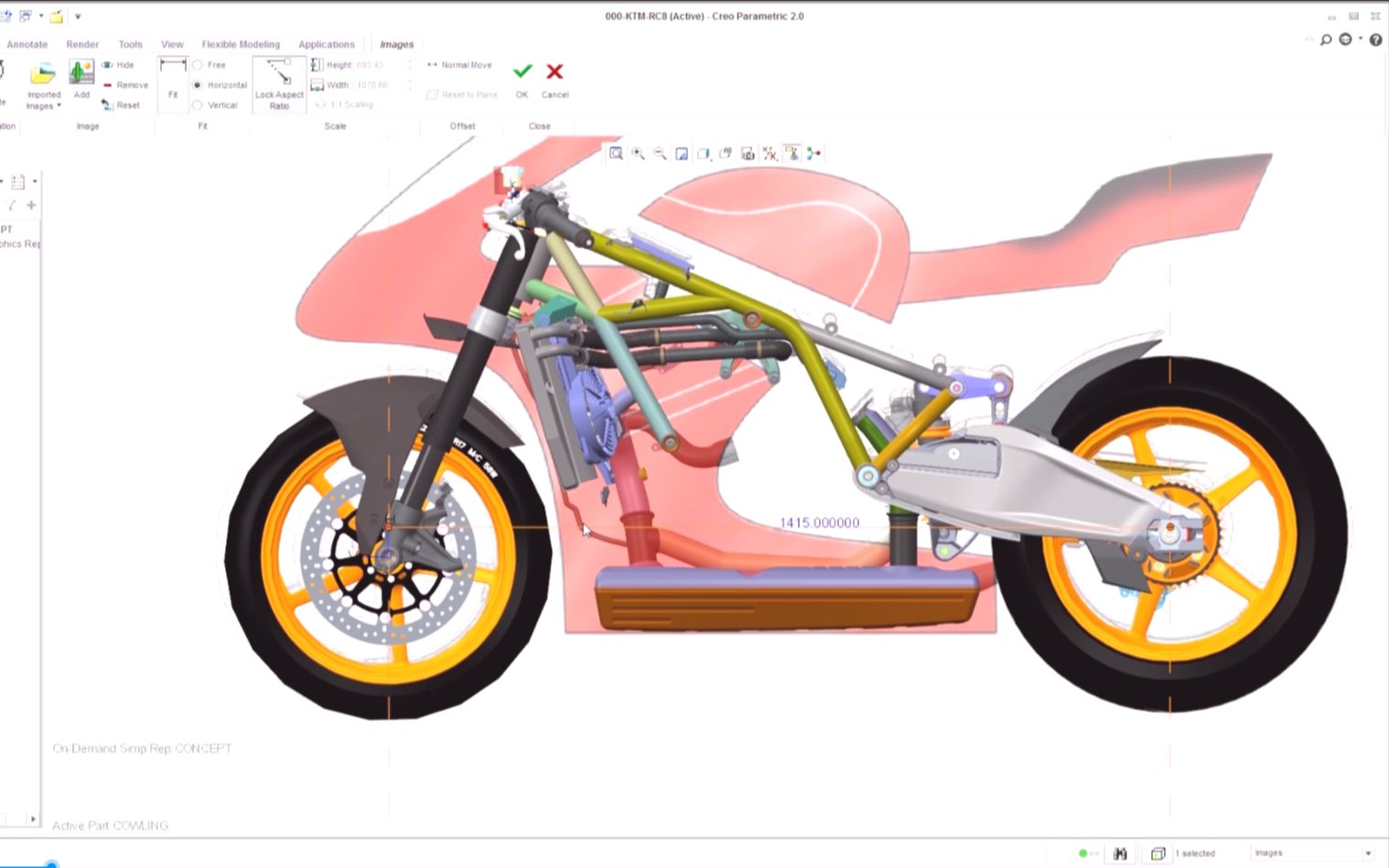1389x868 pixels.
Task: Reset the image placement
Action: pos(121,105)
